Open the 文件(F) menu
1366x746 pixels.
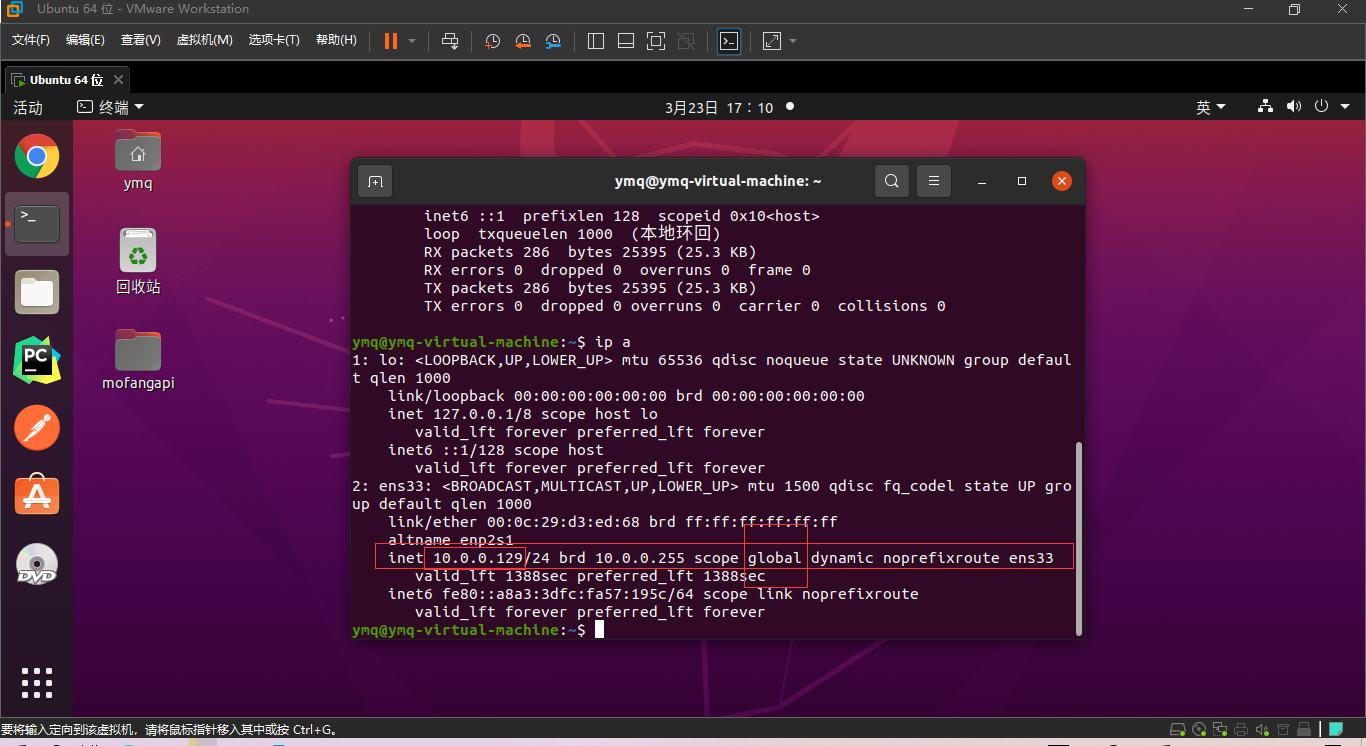(31, 40)
